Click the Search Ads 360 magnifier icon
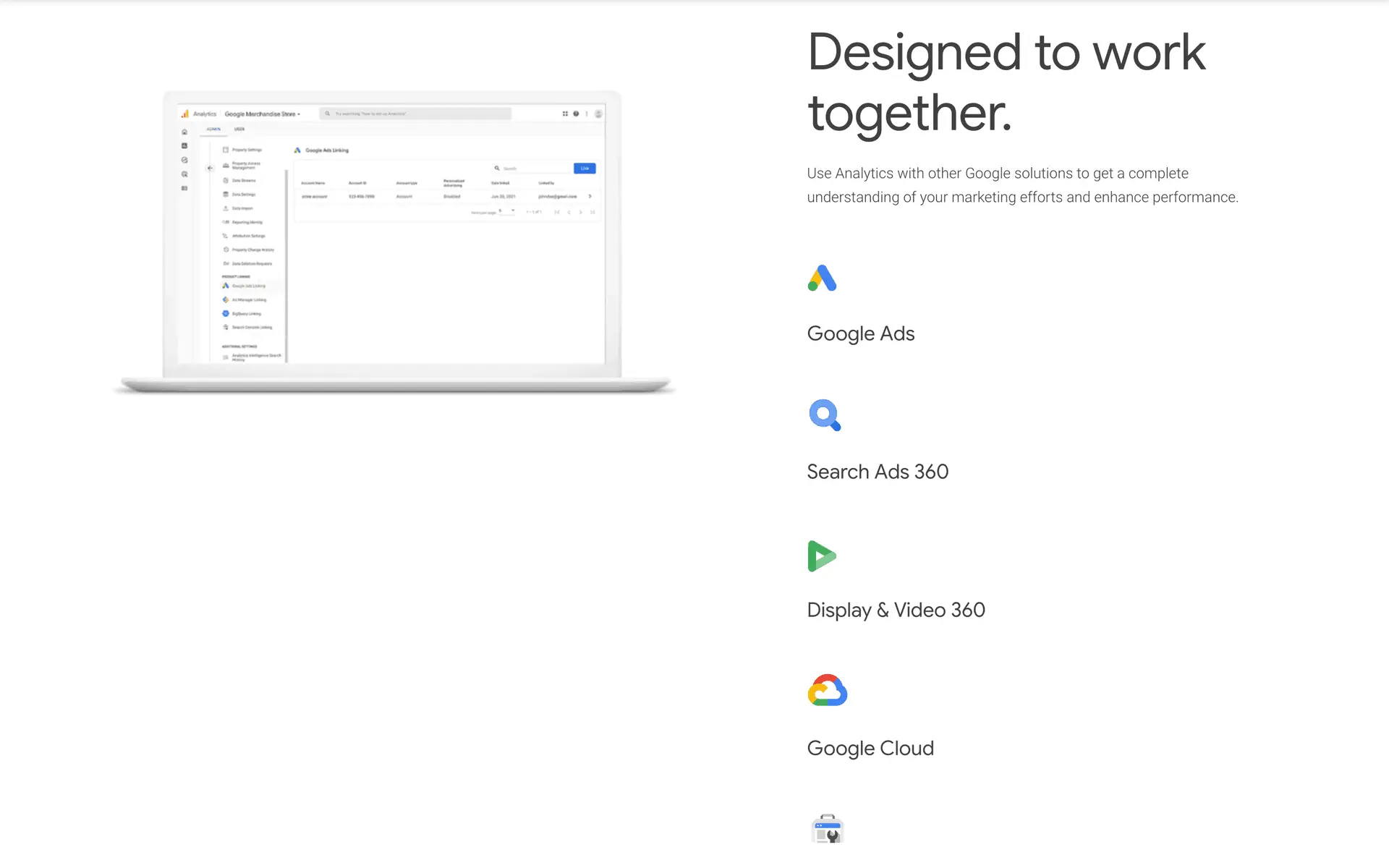The height and width of the screenshot is (868, 1389). pyautogui.click(x=824, y=415)
